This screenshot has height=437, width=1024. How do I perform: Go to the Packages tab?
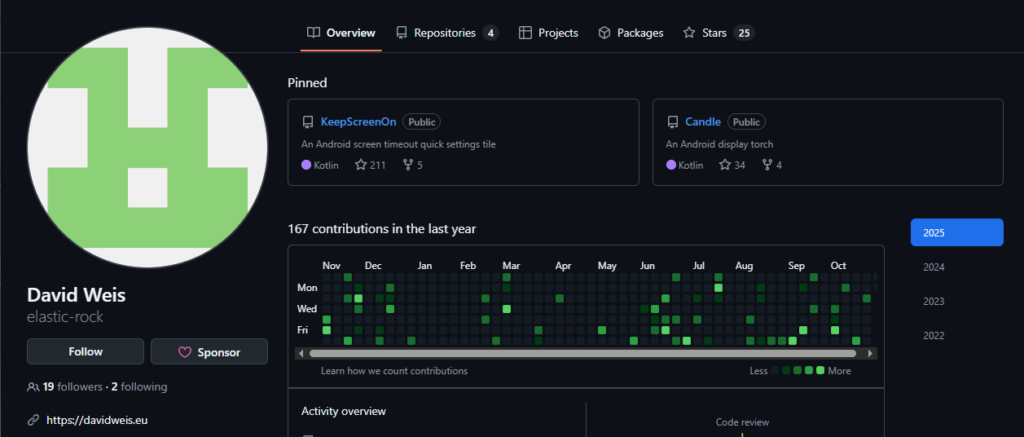click(x=630, y=33)
